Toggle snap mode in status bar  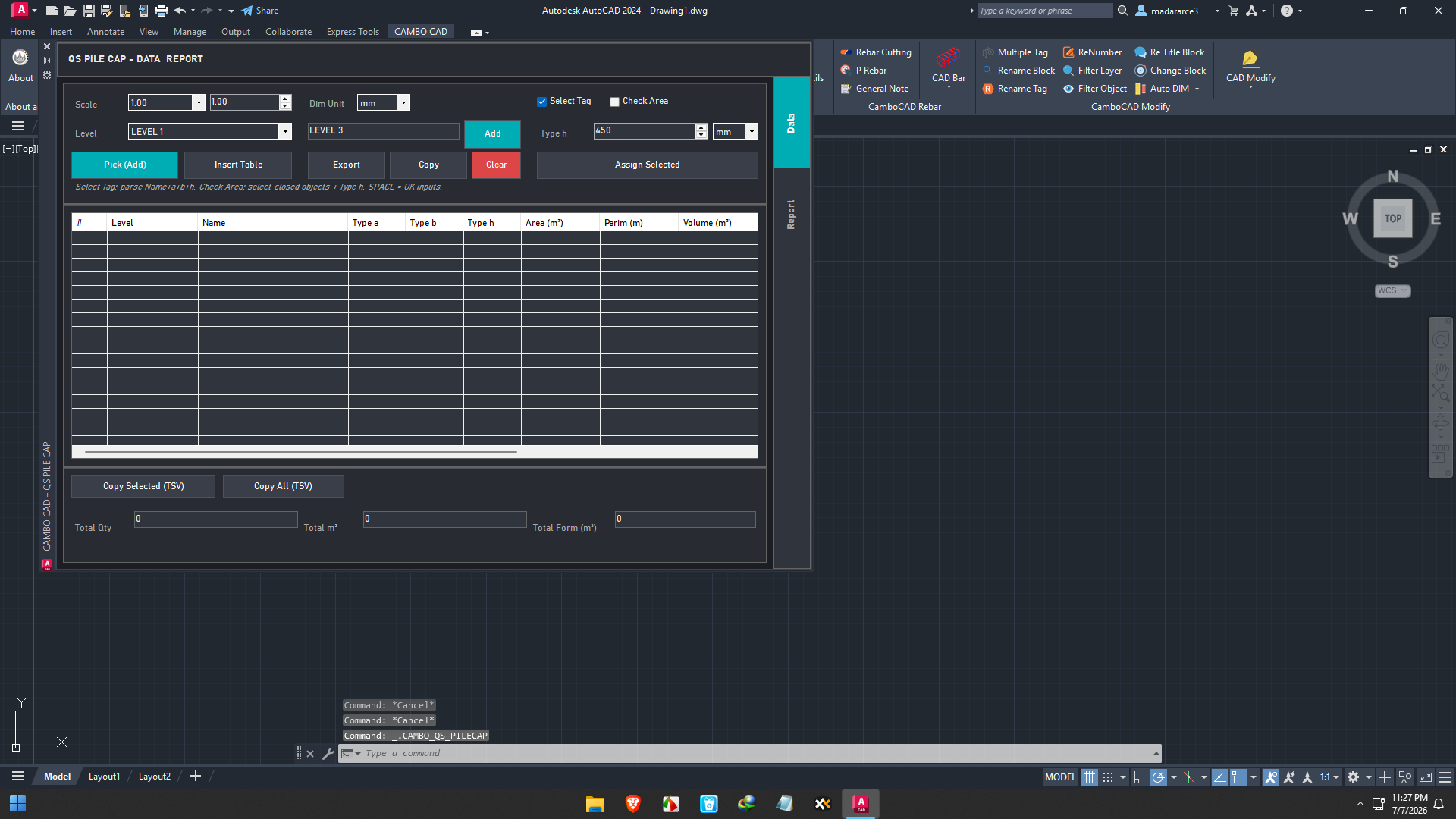pos(1108,777)
